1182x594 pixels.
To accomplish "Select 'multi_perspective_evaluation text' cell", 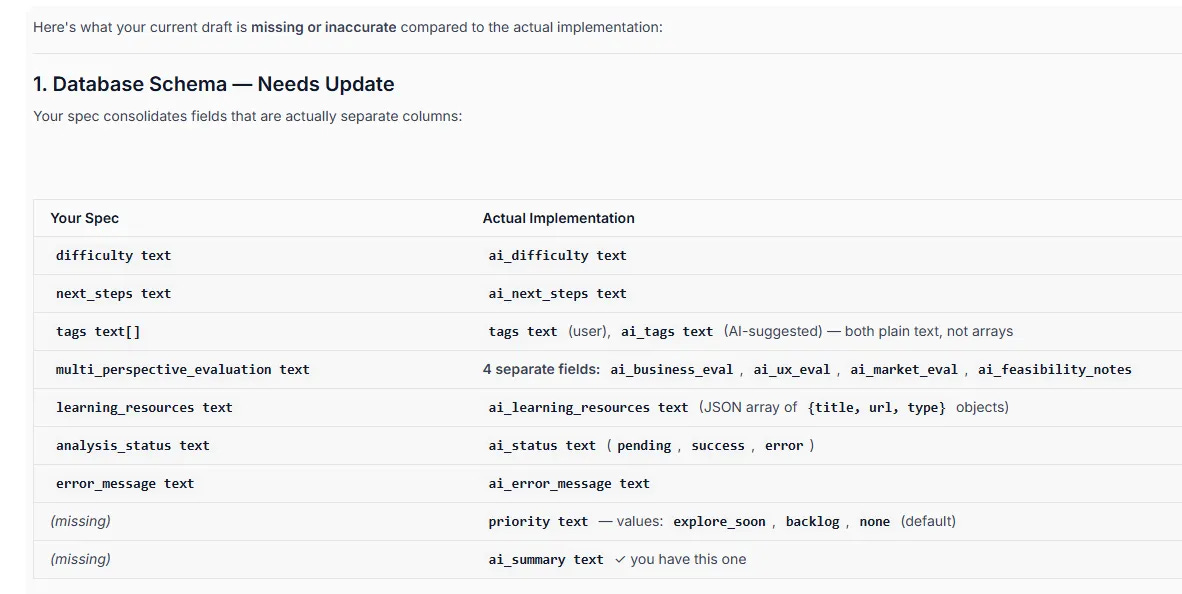I will coord(182,370).
